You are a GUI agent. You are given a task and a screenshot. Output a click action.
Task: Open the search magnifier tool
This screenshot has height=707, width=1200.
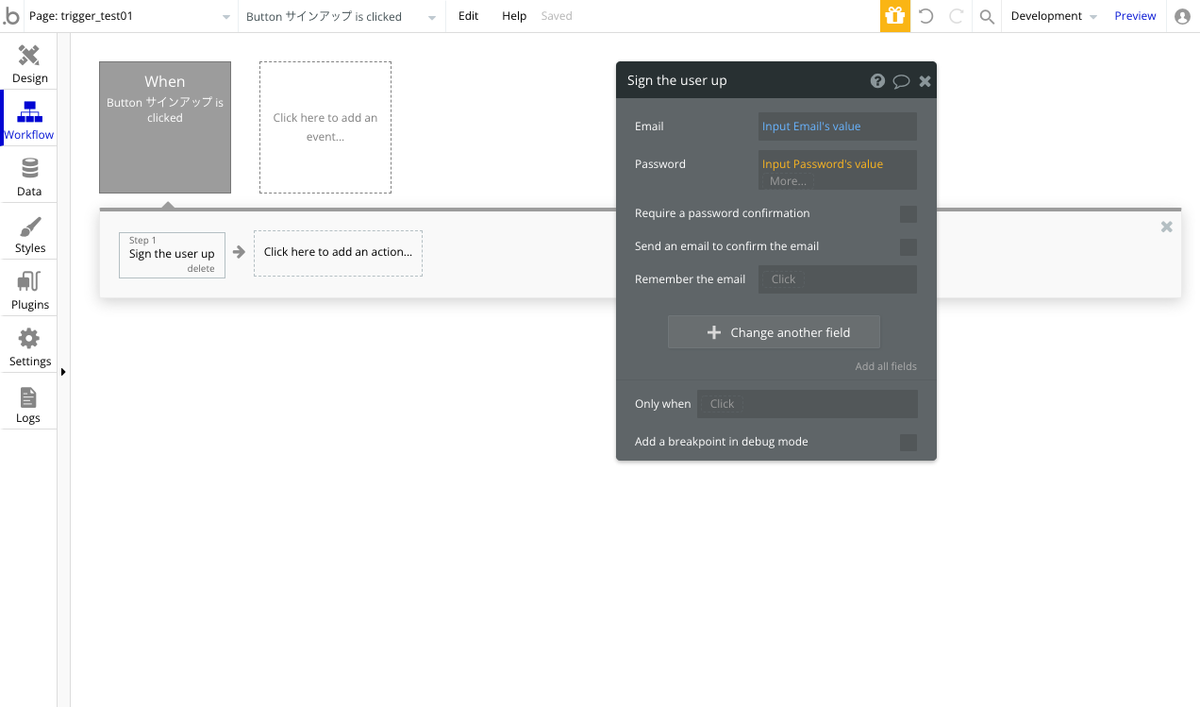tap(987, 16)
